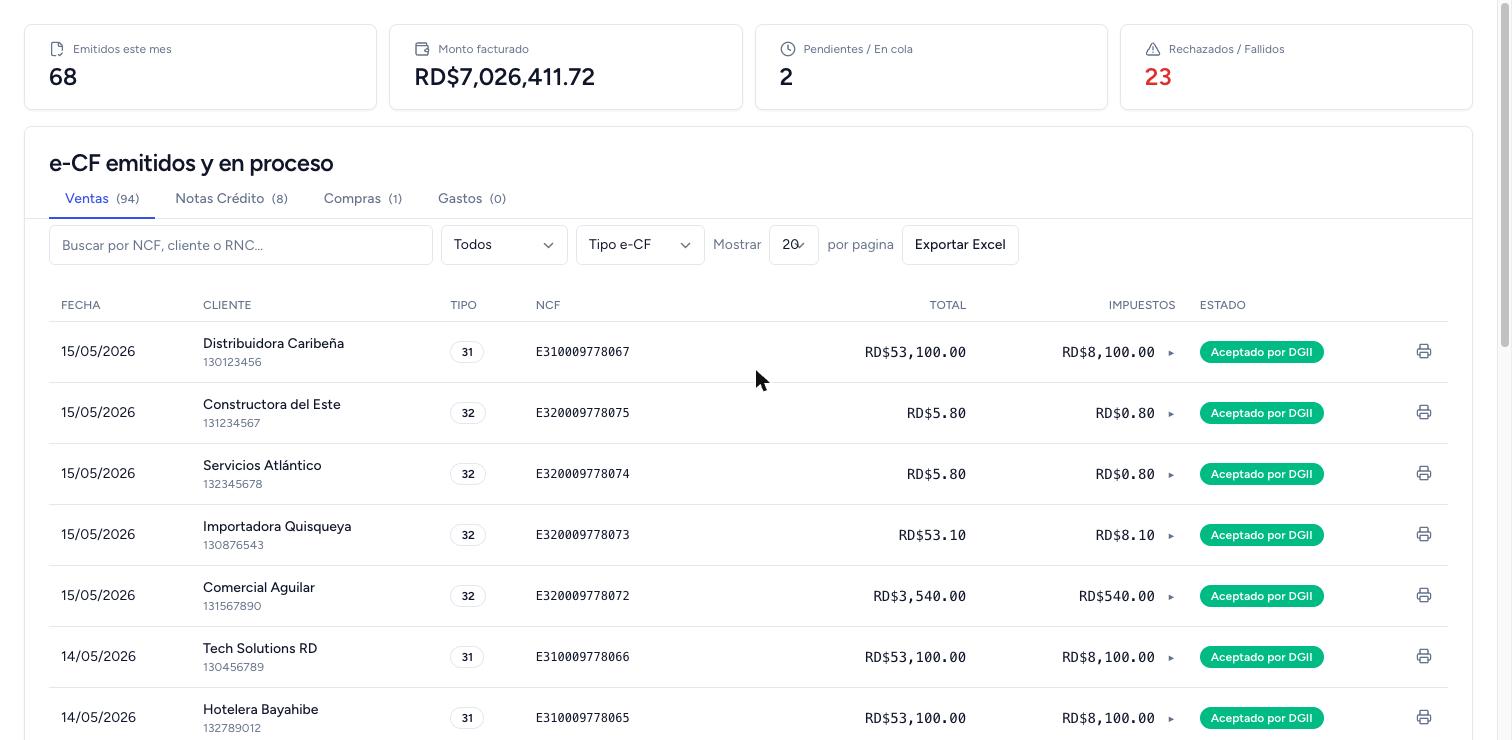Image resolution: width=1512 pixels, height=740 pixels.
Task: Expand tax details for Hotelera Bayahibe
Action: click(x=1171, y=719)
